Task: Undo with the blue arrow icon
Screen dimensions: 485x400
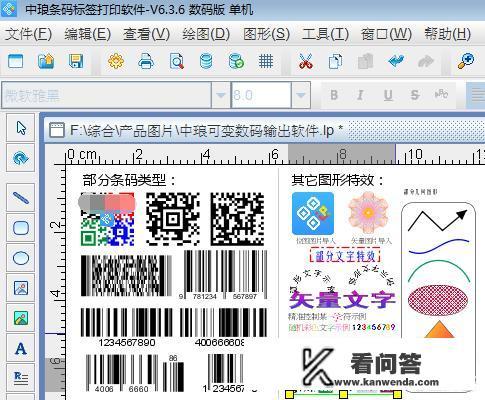Action: click(396, 61)
